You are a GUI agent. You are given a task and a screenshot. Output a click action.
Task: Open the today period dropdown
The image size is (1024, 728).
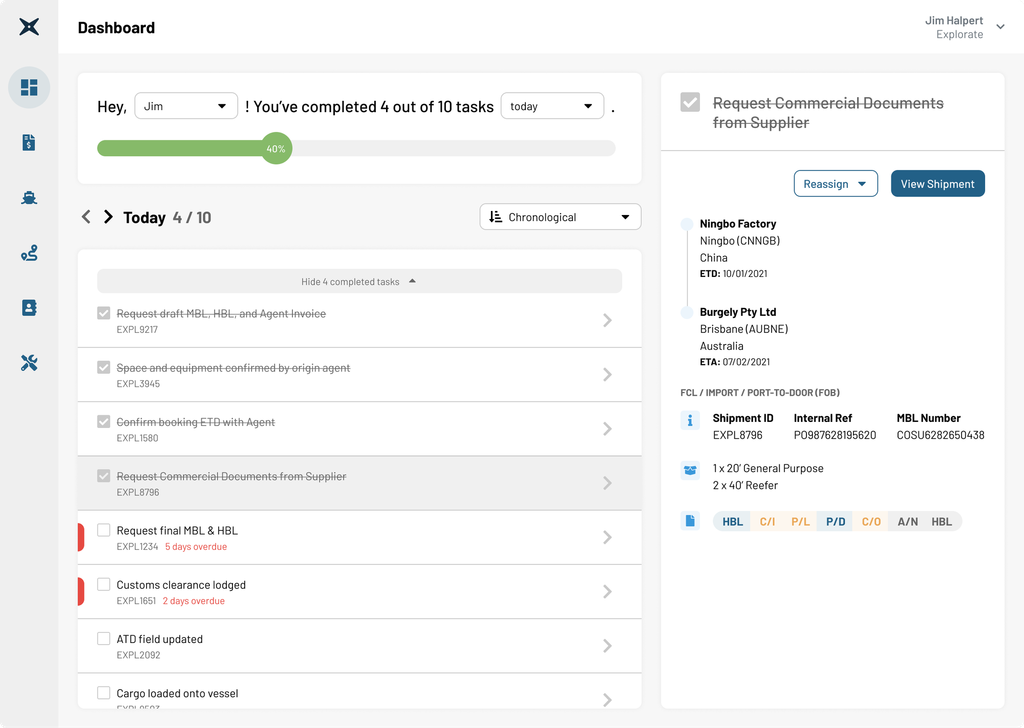coord(552,106)
